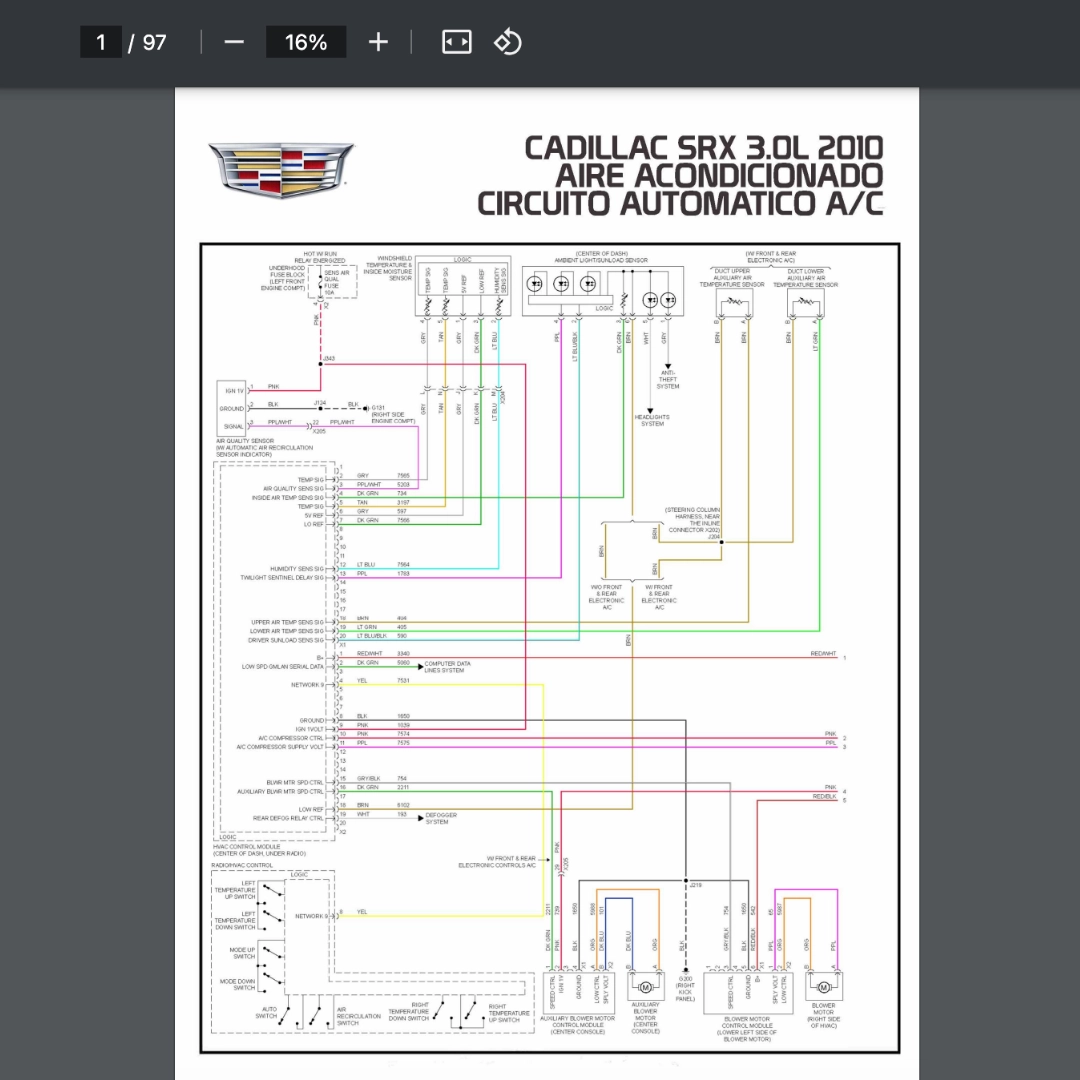This screenshot has width=1080, height=1080.
Task: Rotate the document with the rotate icon
Action: [508, 42]
